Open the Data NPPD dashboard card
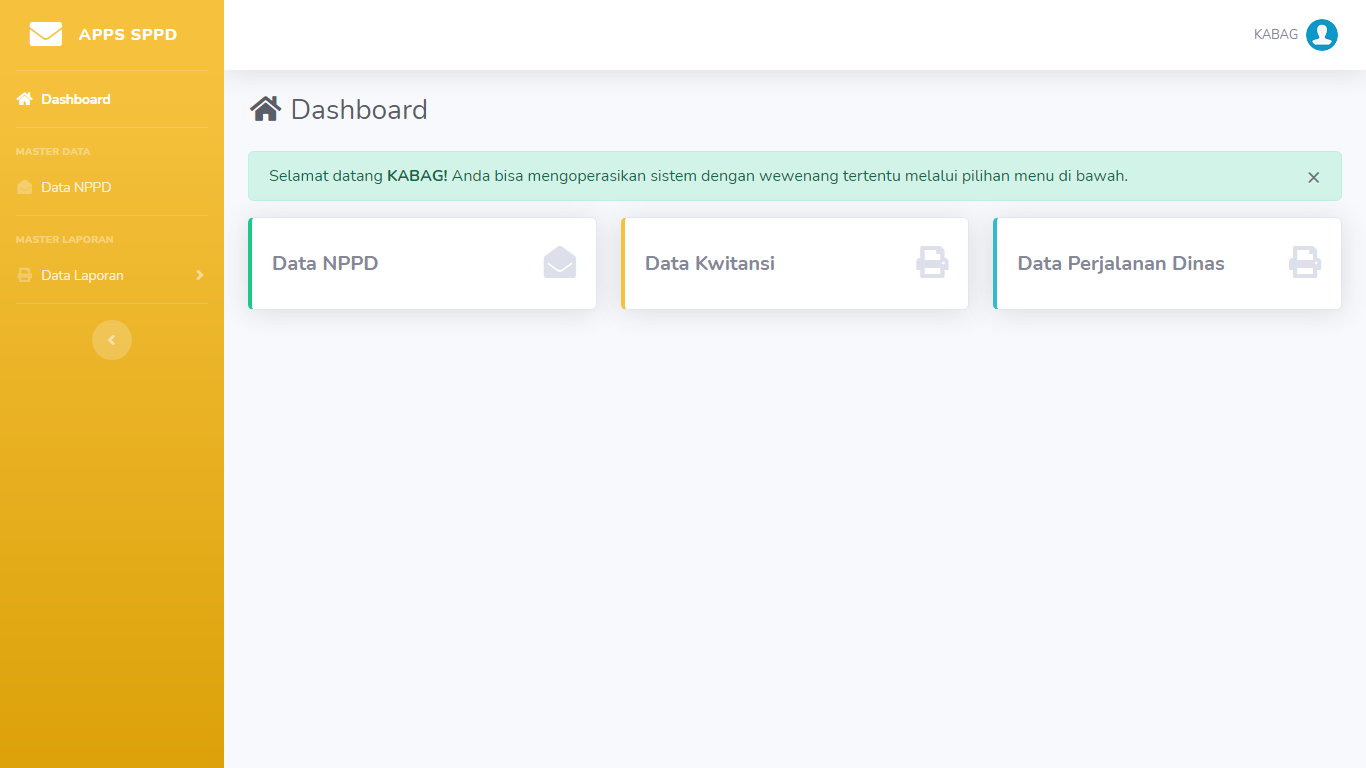This screenshot has height=768, width=1366. point(422,263)
